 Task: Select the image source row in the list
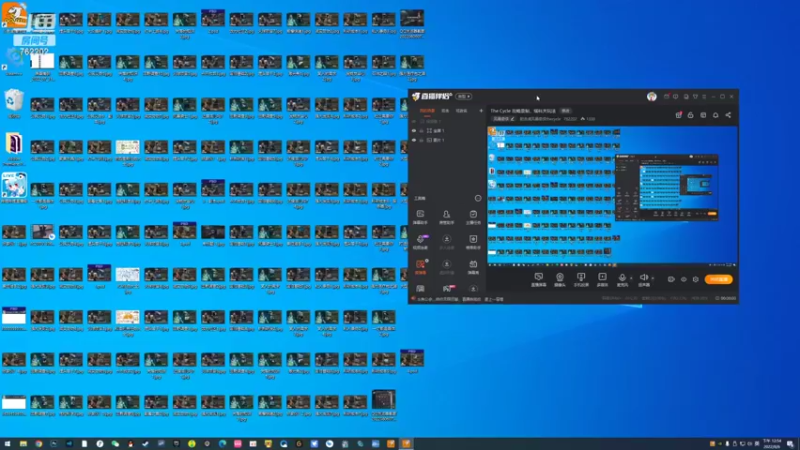(447, 140)
